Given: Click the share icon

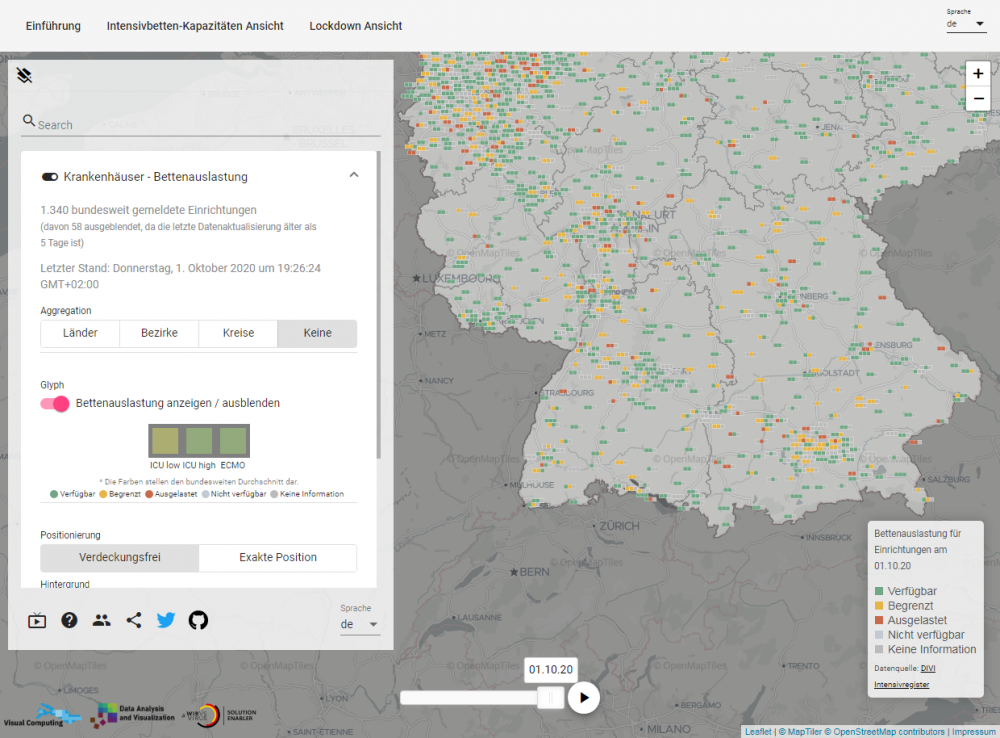Looking at the screenshot, I should tap(134, 620).
